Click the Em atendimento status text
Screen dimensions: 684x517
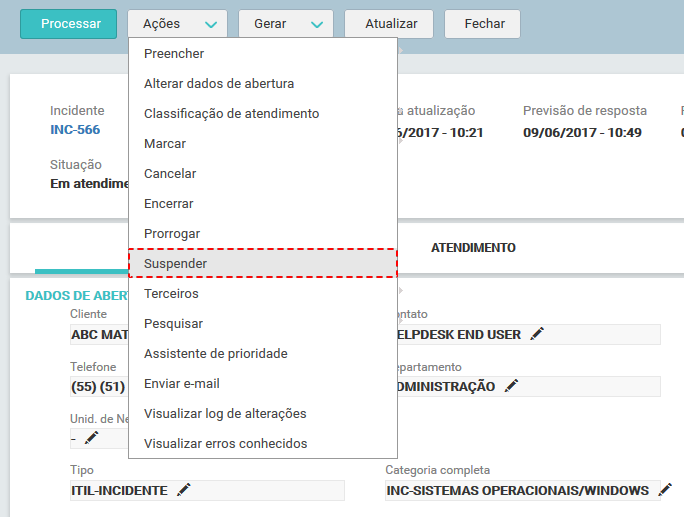click(89, 184)
